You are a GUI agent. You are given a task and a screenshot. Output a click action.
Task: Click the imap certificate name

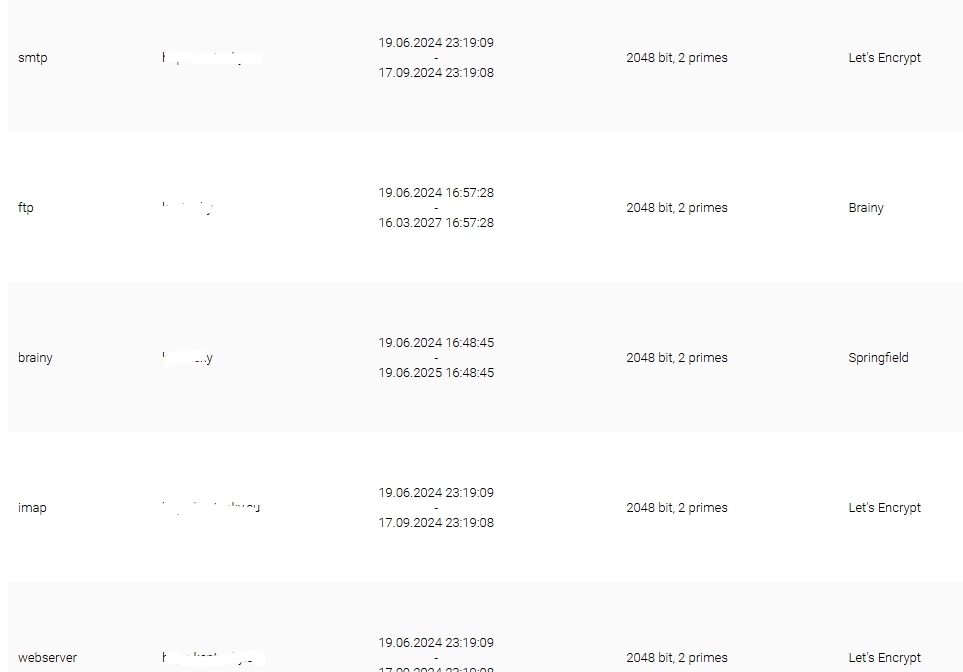point(32,508)
